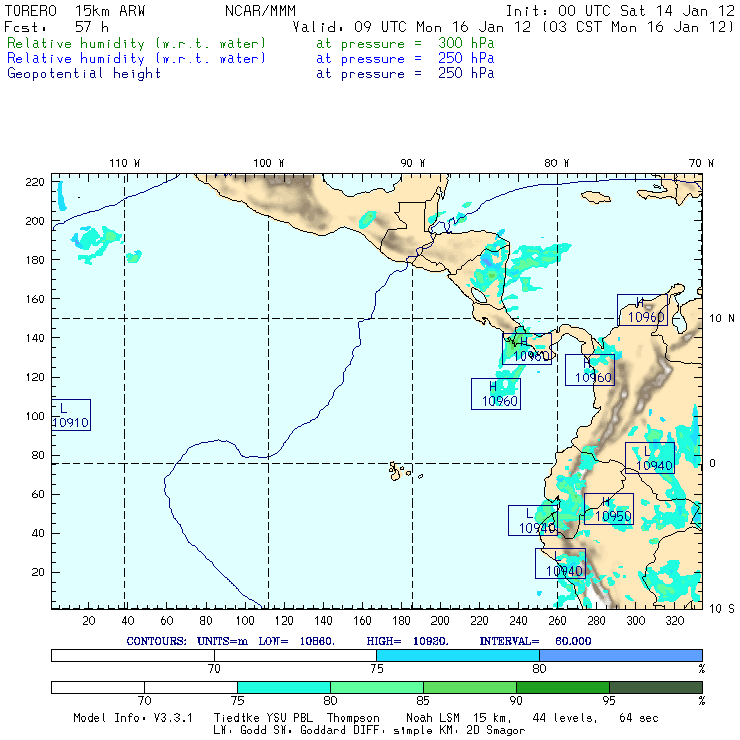Click the '85' tick label under the lower colorbar
740x740 pixels.
423,701
